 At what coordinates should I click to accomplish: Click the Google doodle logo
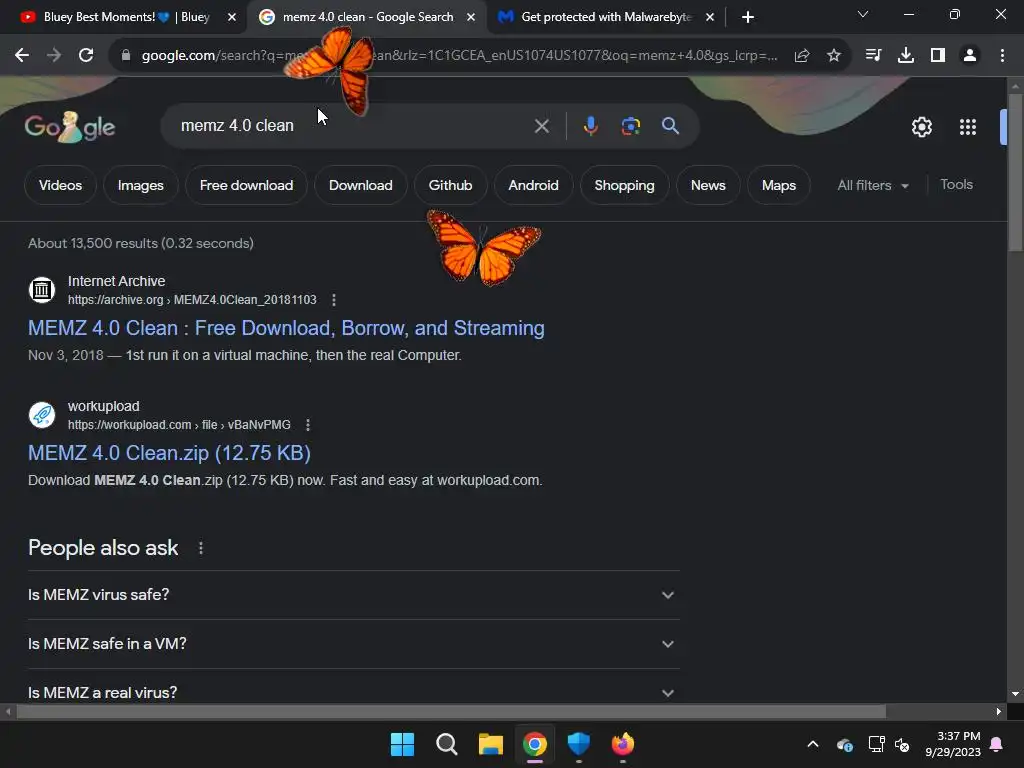[x=70, y=127]
